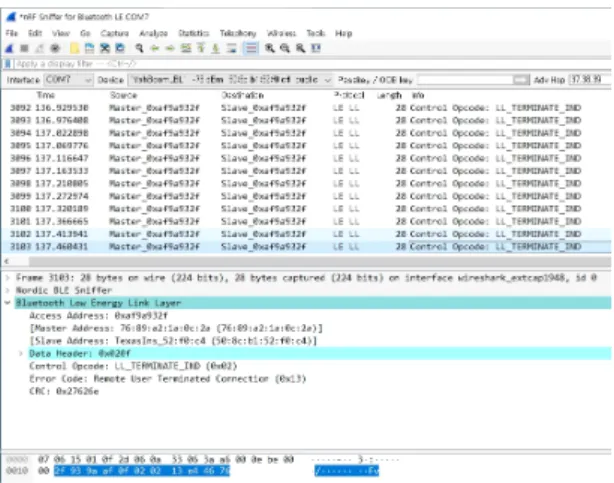Expand the Nordic BLE Sniffer node

[7, 290]
